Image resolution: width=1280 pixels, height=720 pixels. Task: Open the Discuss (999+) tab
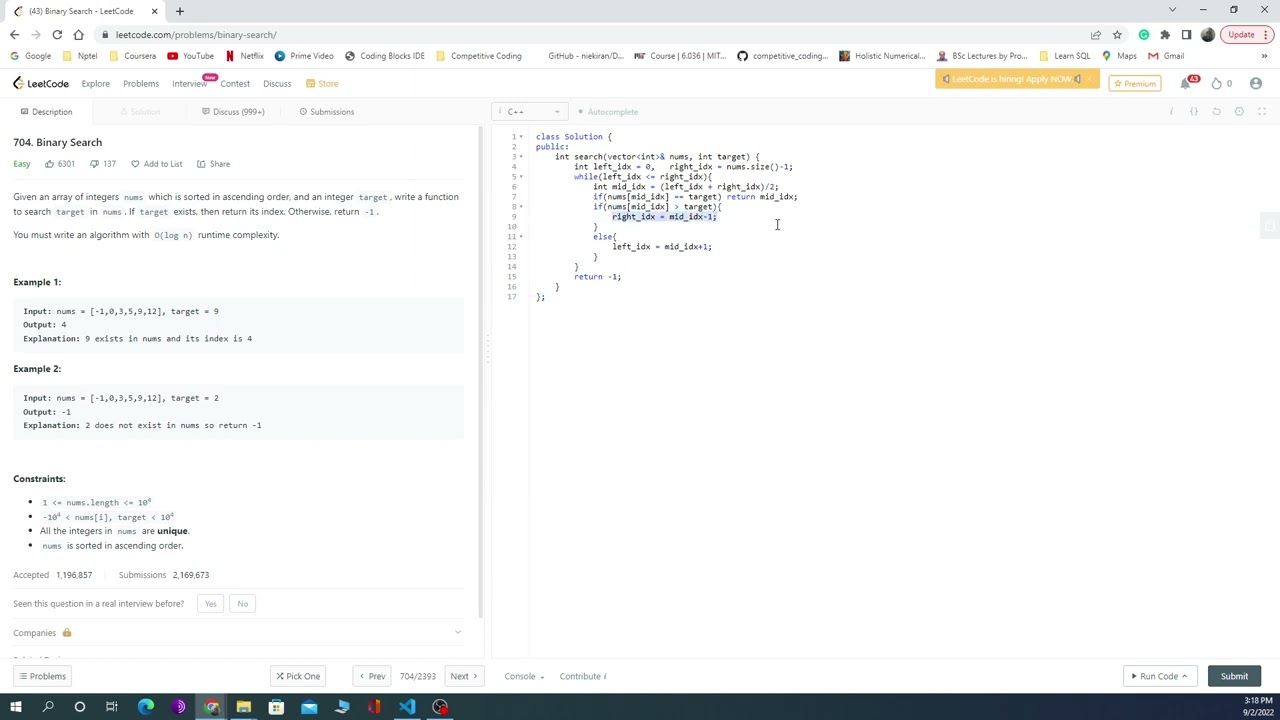point(233,112)
